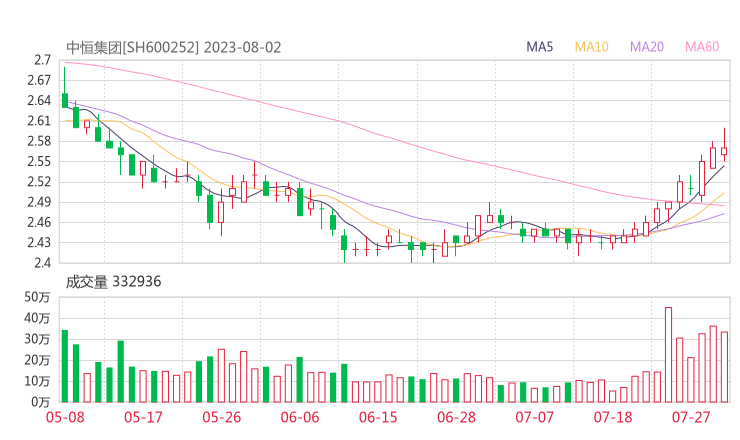Screen dimensions: 740x440
Task: Click the 2.64 price axis label
Action: click(x=39, y=101)
